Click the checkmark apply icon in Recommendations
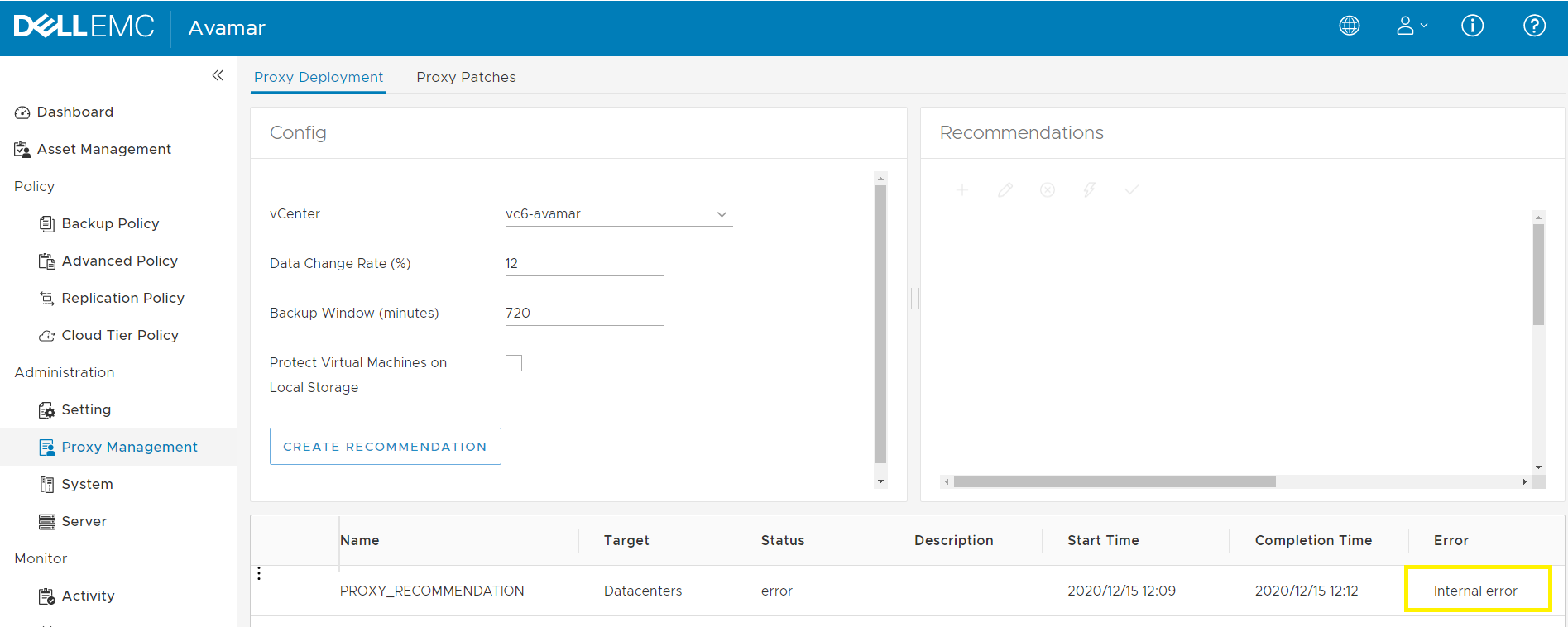This screenshot has width=1568, height=627. click(x=1132, y=190)
